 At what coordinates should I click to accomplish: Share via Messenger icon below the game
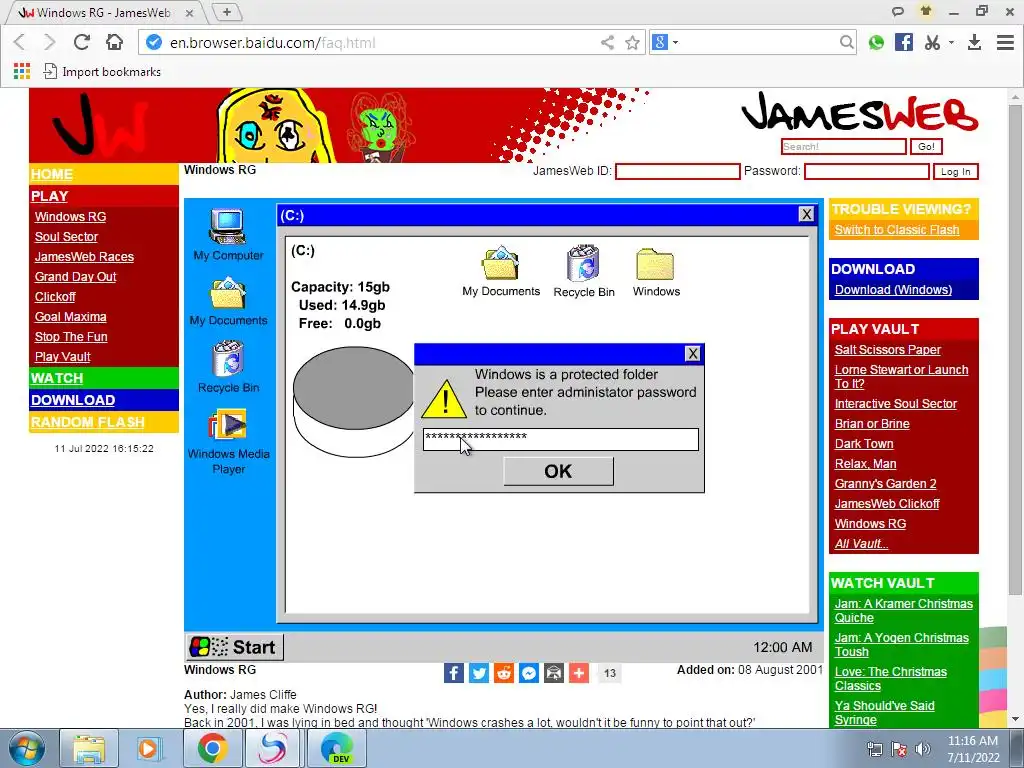[529, 673]
